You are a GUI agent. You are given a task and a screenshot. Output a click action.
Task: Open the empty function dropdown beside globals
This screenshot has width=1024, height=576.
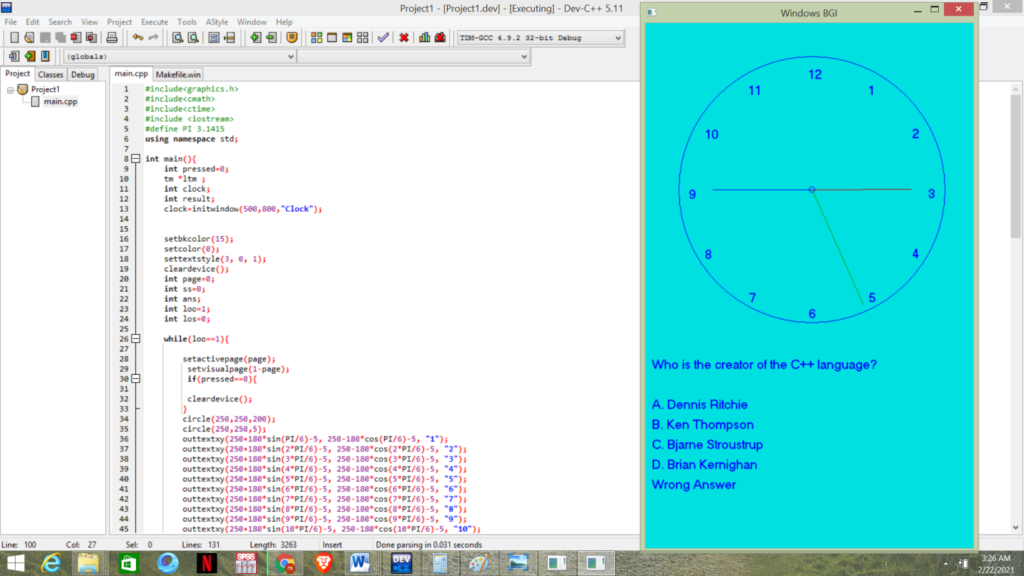pyautogui.click(x=413, y=57)
